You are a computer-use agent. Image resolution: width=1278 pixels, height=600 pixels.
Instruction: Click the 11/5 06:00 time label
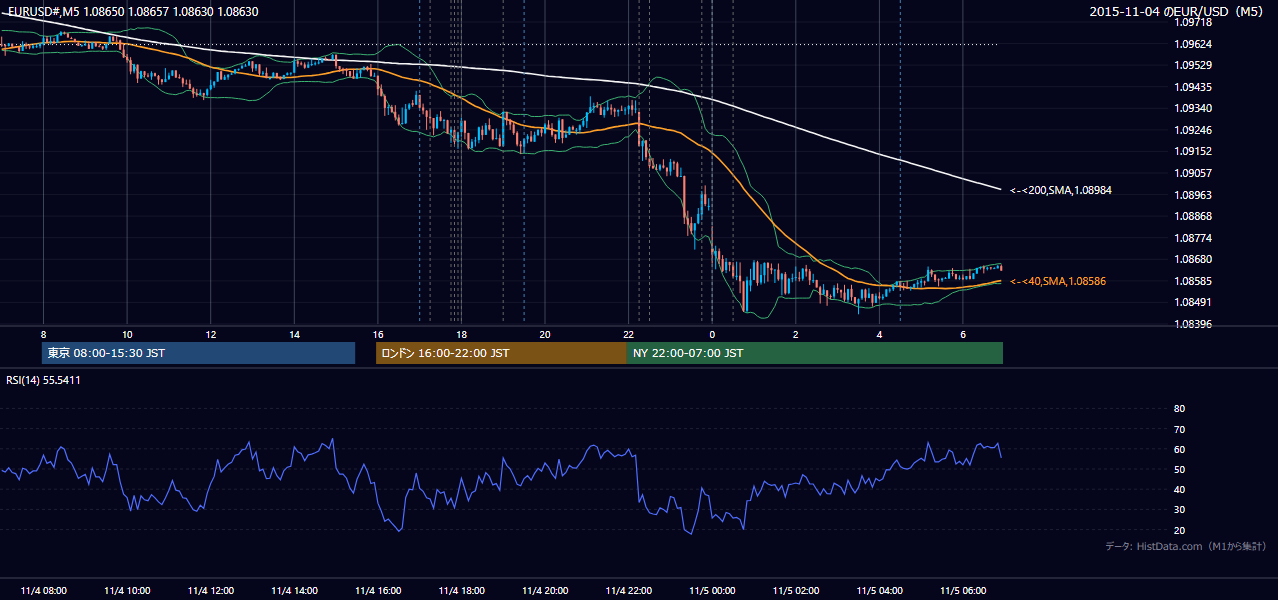963,591
